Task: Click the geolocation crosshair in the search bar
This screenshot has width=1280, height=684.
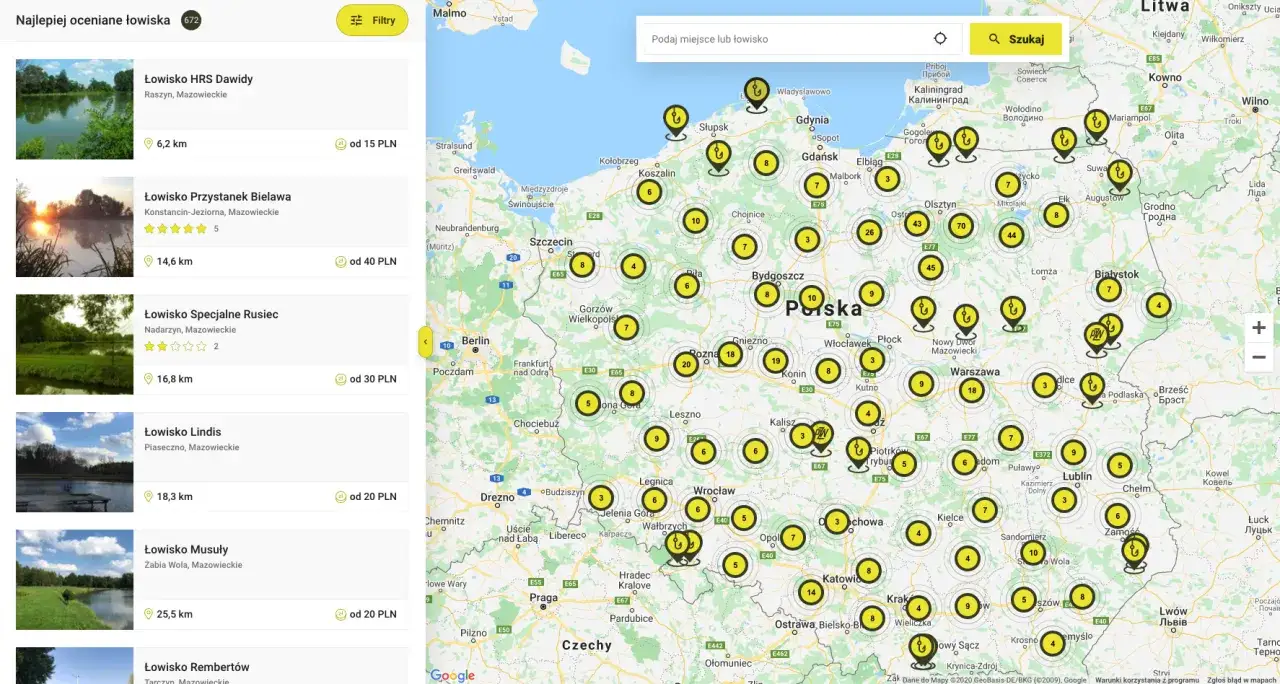Action: (x=940, y=37)
